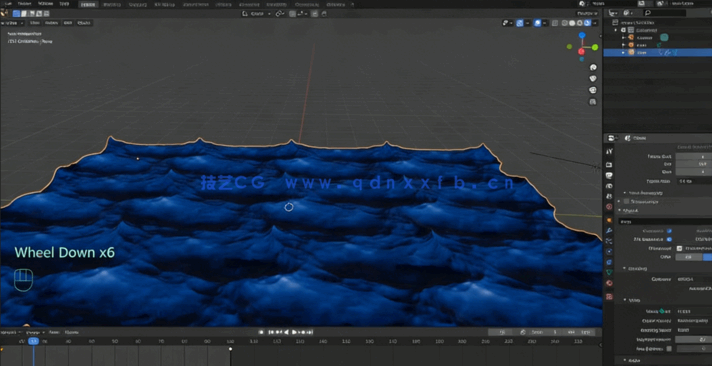Open the Output properties tab
This screenshot has width=712, height=366.
[609, 175]
